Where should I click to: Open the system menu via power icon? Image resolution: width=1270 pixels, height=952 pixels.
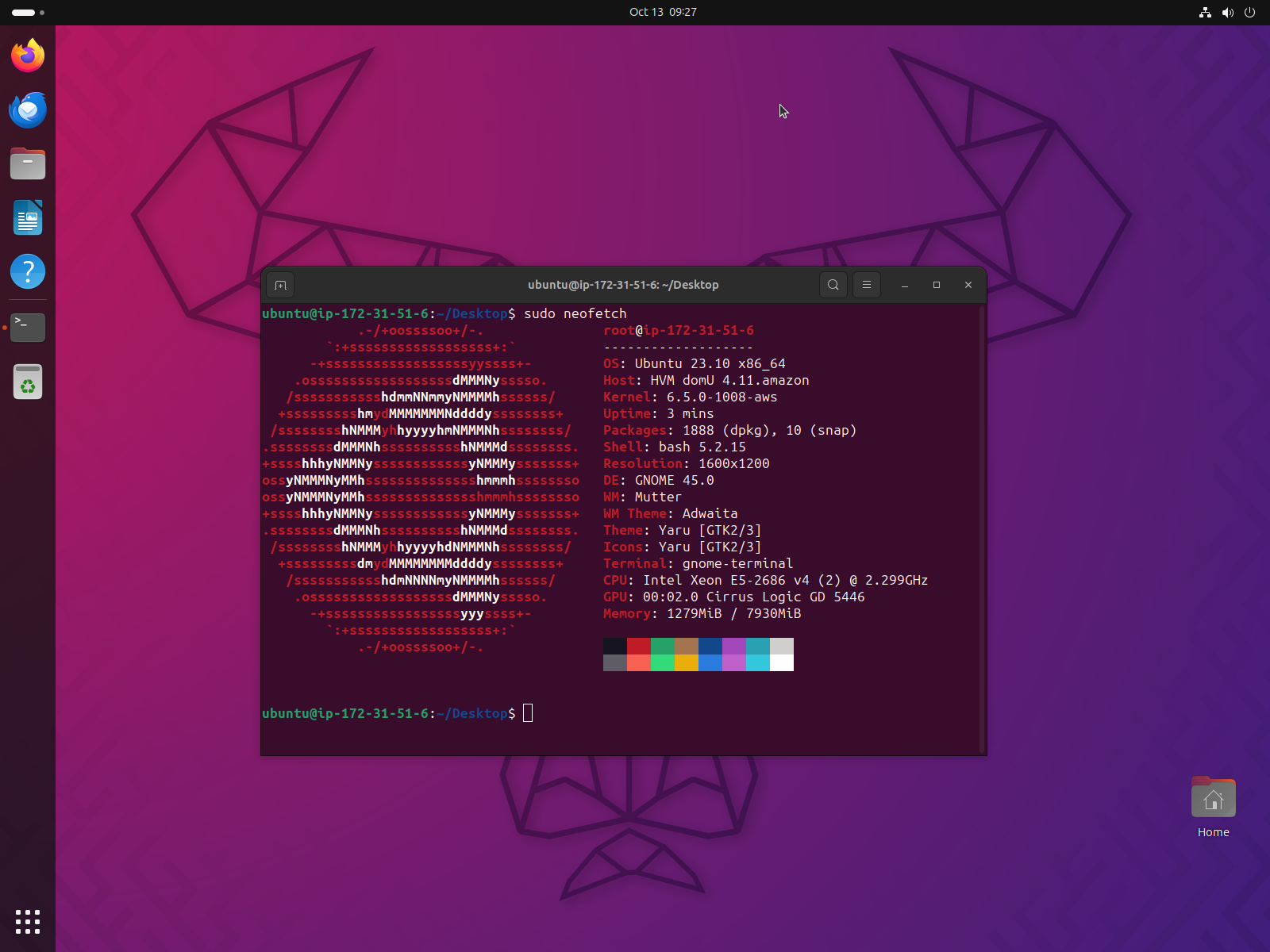[1249, 12]
